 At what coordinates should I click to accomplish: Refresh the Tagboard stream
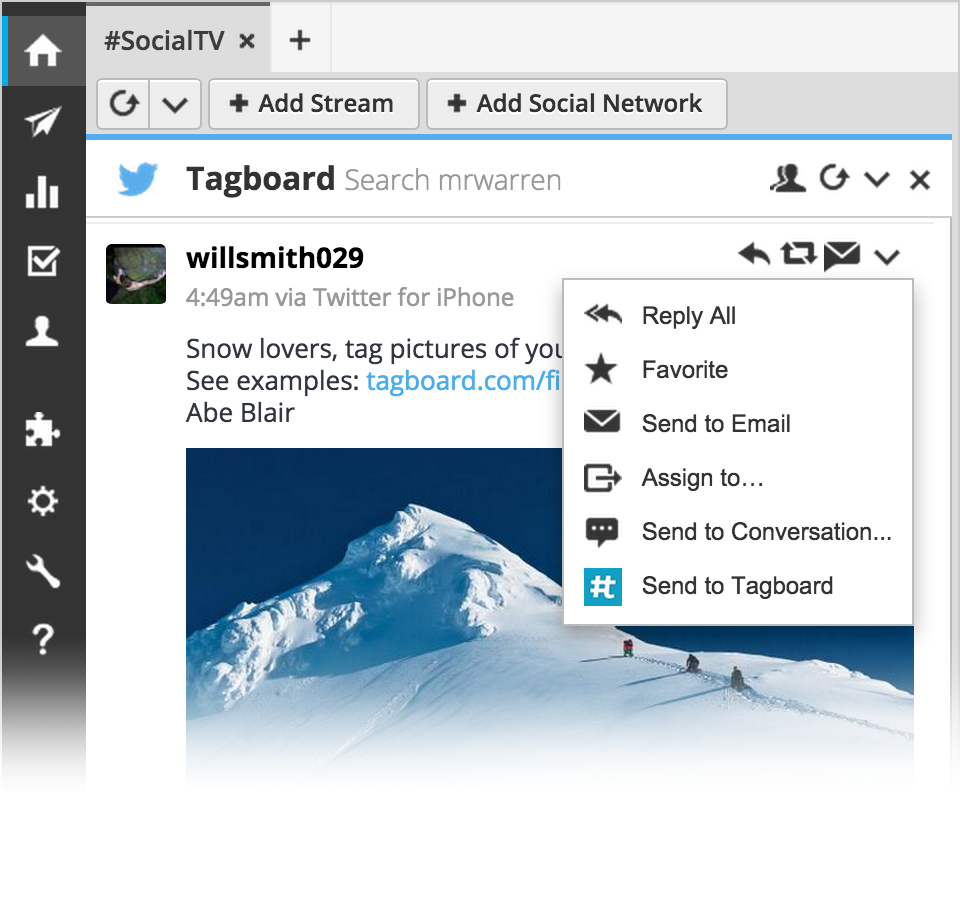[834, 179]
